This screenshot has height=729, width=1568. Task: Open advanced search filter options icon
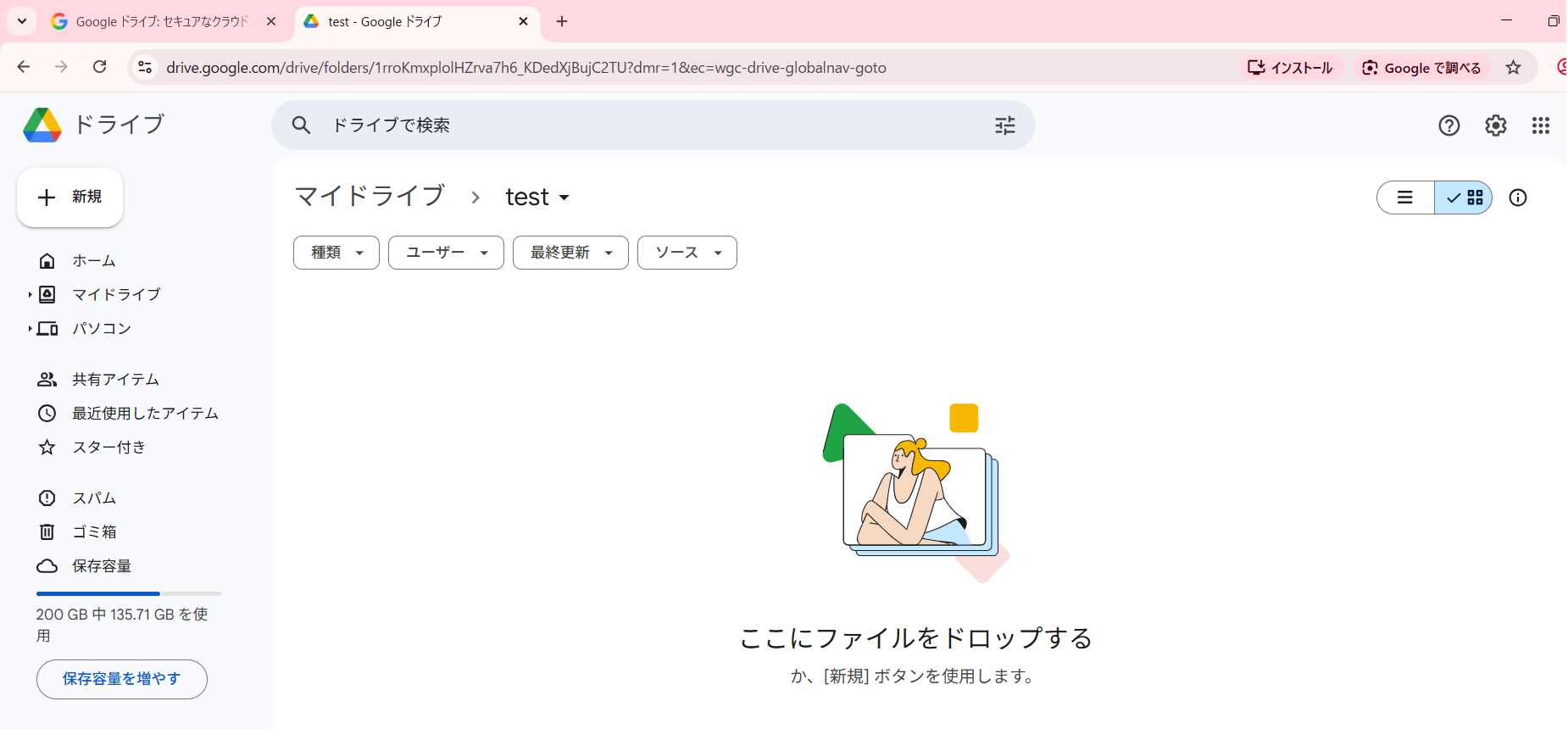tap(1005, 125)
